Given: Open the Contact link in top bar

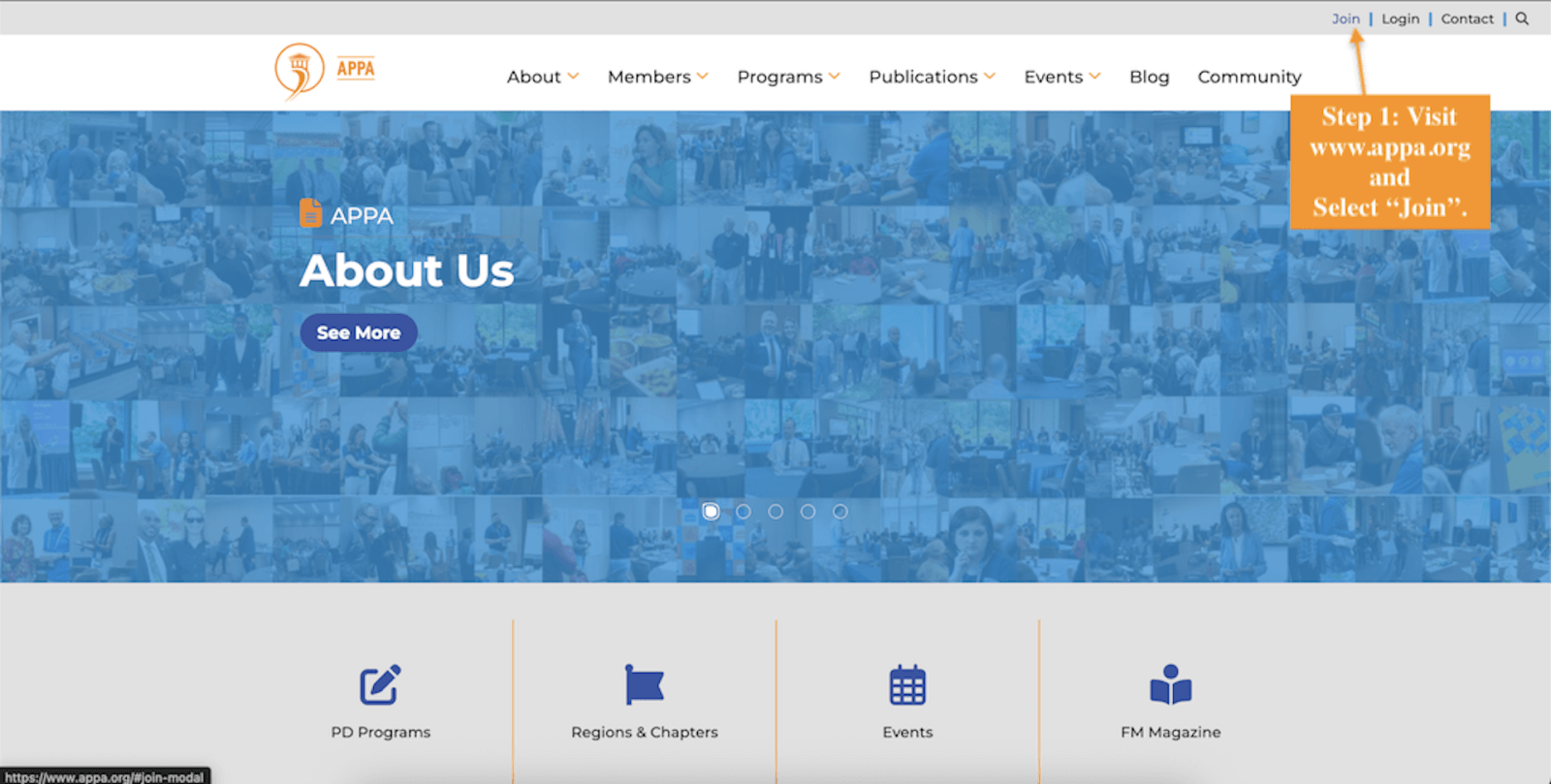Looking at the screenshot, I should point(1467,18).
